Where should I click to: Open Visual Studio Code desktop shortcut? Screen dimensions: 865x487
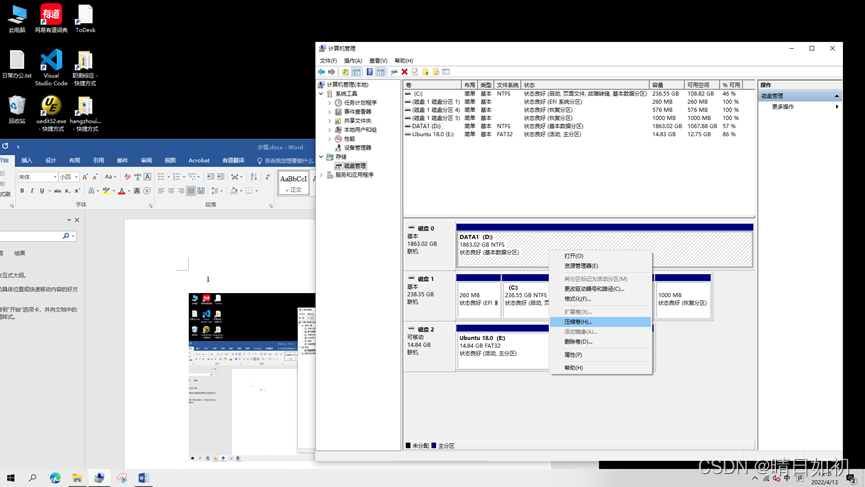[x=51, y=67]
